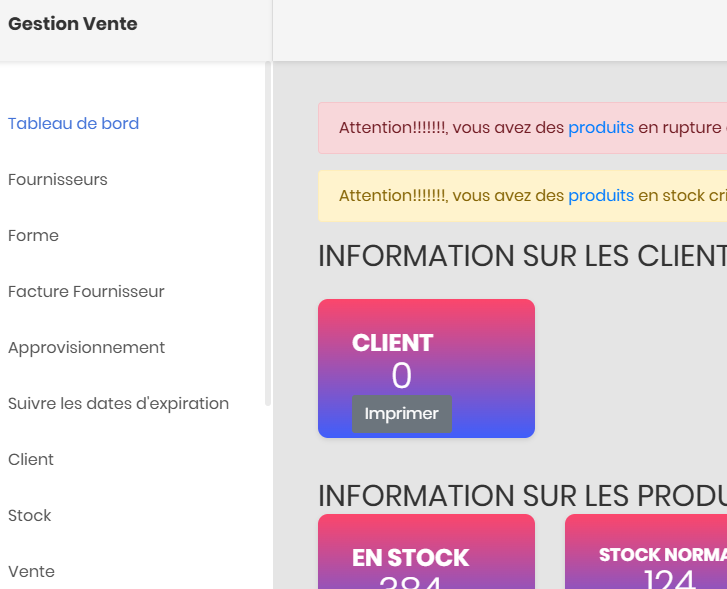This screenshot has height=589, width=727.
Task: Follow the produits link in the yellow alert
Action: pos(601,196)
